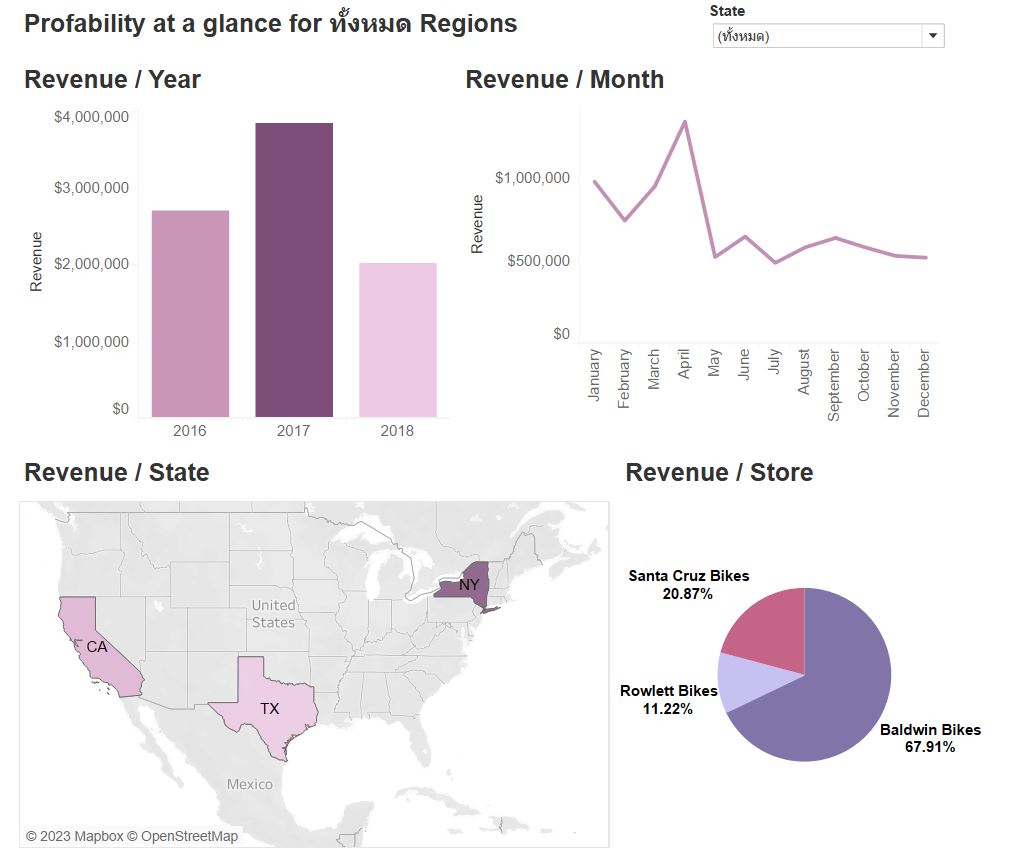Click the January axis label
1028x854 pixels.
594,375
